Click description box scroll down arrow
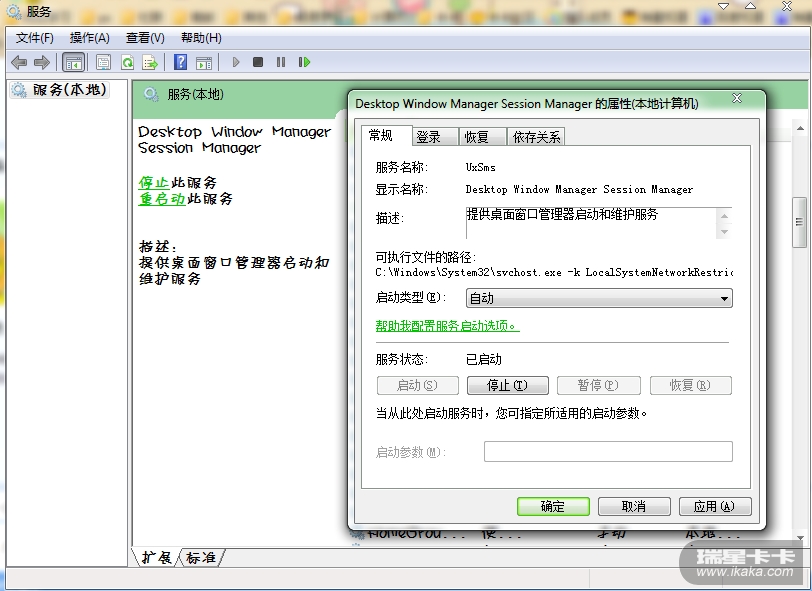 [x=724, y=232]
